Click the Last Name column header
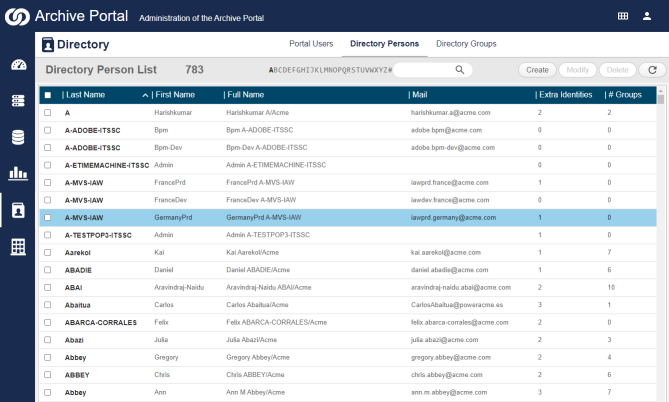This screenshot has height=402, width=669. (85, 95)
